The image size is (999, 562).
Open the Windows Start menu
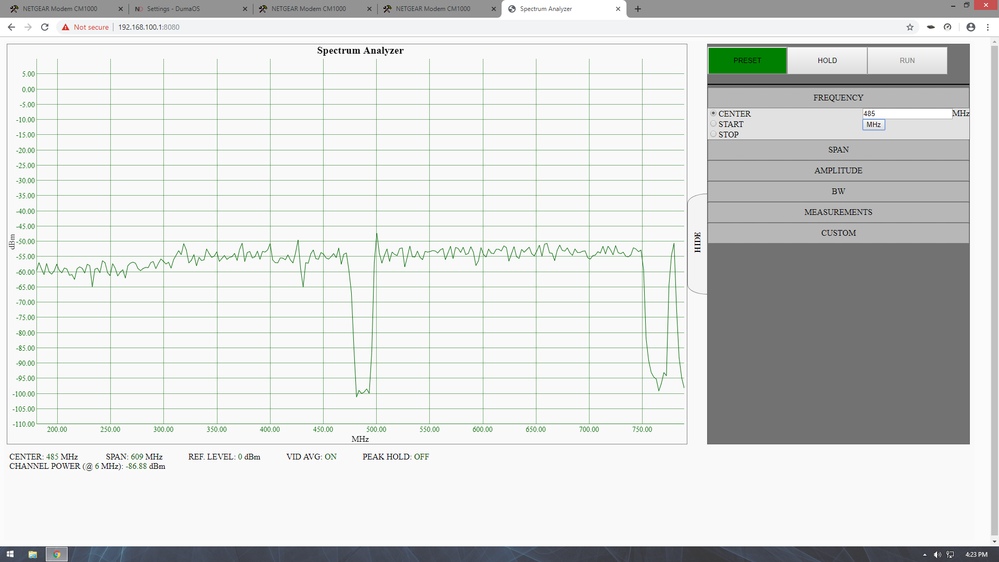pos(10,554)
